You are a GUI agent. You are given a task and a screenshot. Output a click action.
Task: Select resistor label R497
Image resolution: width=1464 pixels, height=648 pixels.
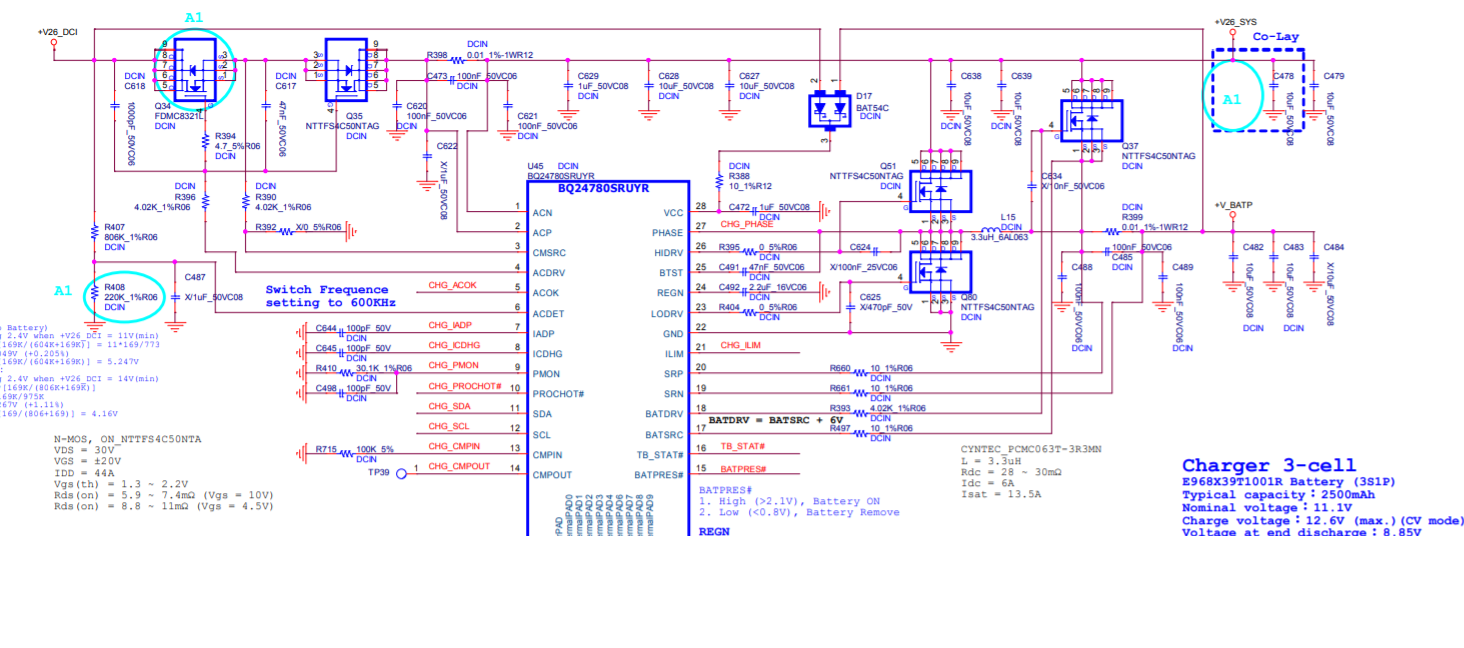click(x=840, y=428)
